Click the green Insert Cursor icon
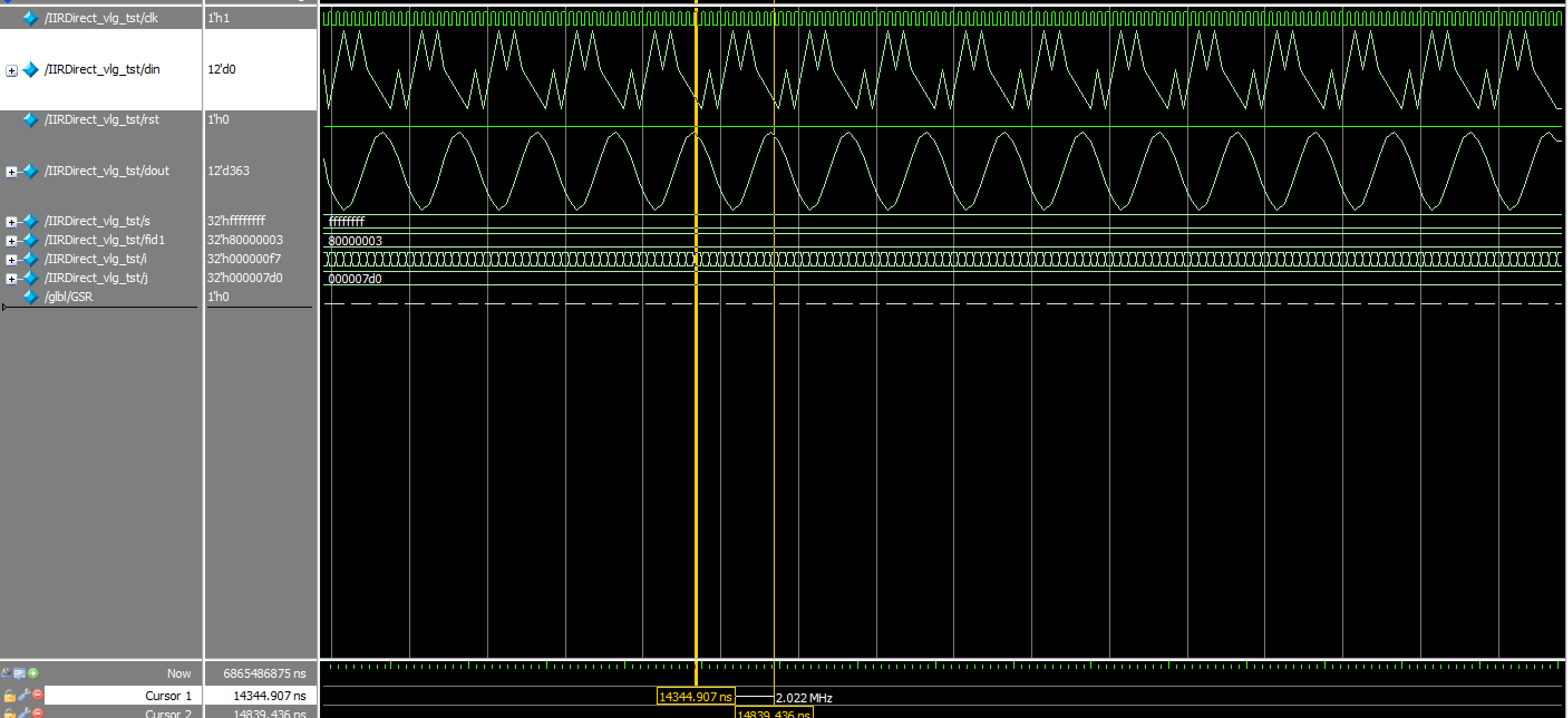The image size is (1568, 718). tap(33, 673)
